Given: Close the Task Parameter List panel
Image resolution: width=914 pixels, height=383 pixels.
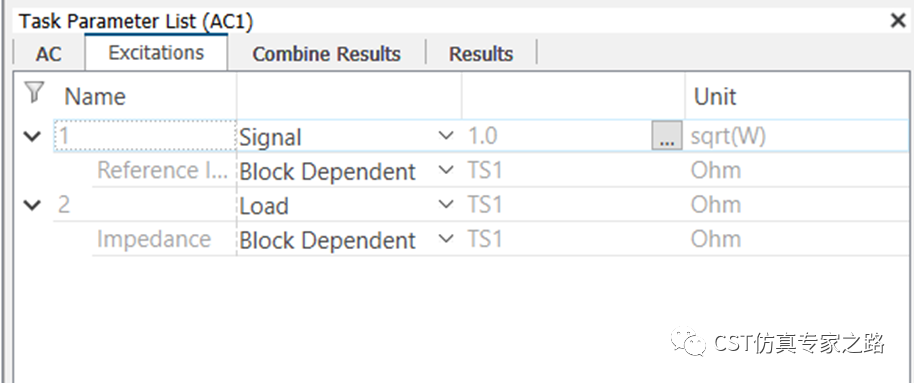Looking at the screenshot, I should coord(898,21).
